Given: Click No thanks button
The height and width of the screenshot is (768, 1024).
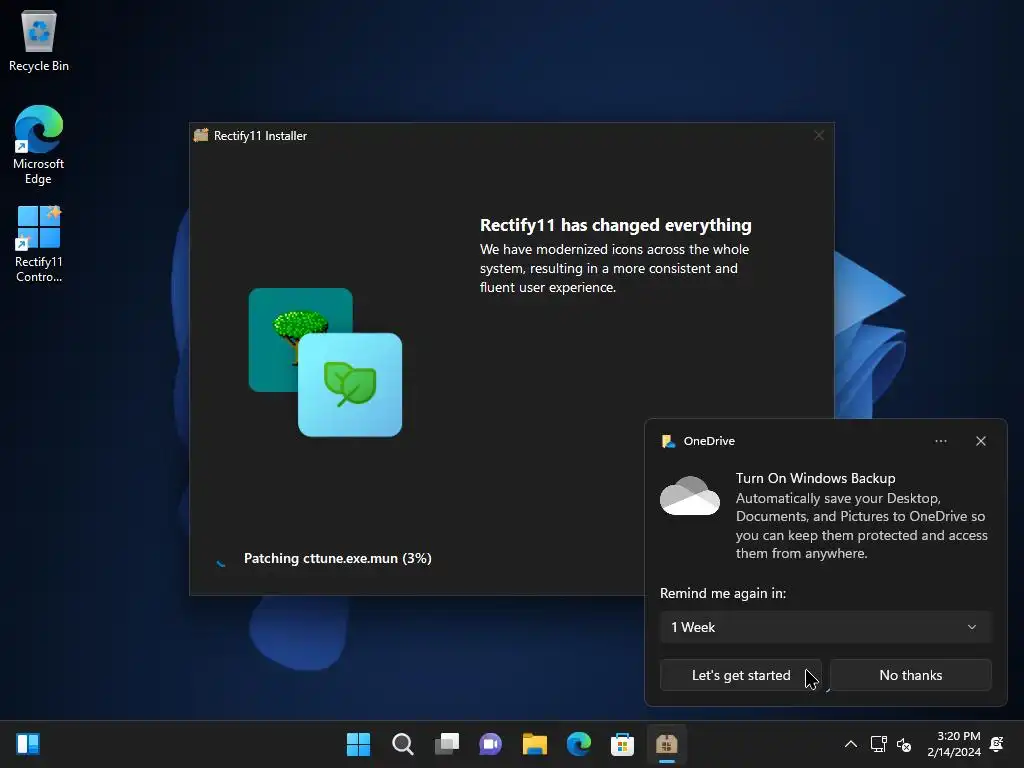Looking at the screenshot, I should tap(910, 675).
